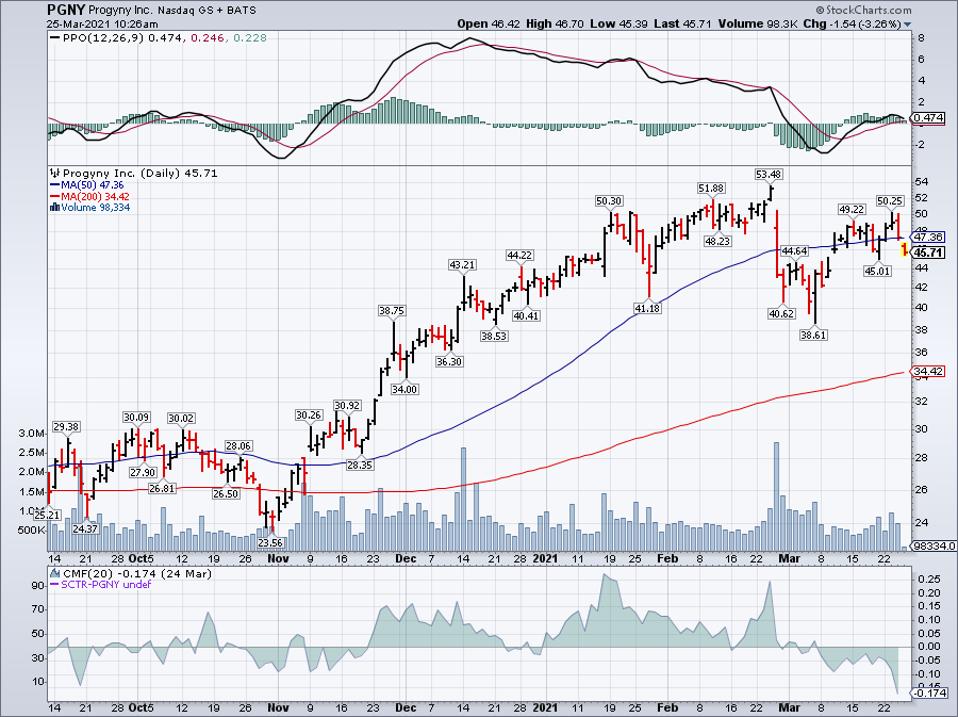Screen dimensions: 958x717
Task: Click the 49.22 high price label
Action: coord(852,209)
